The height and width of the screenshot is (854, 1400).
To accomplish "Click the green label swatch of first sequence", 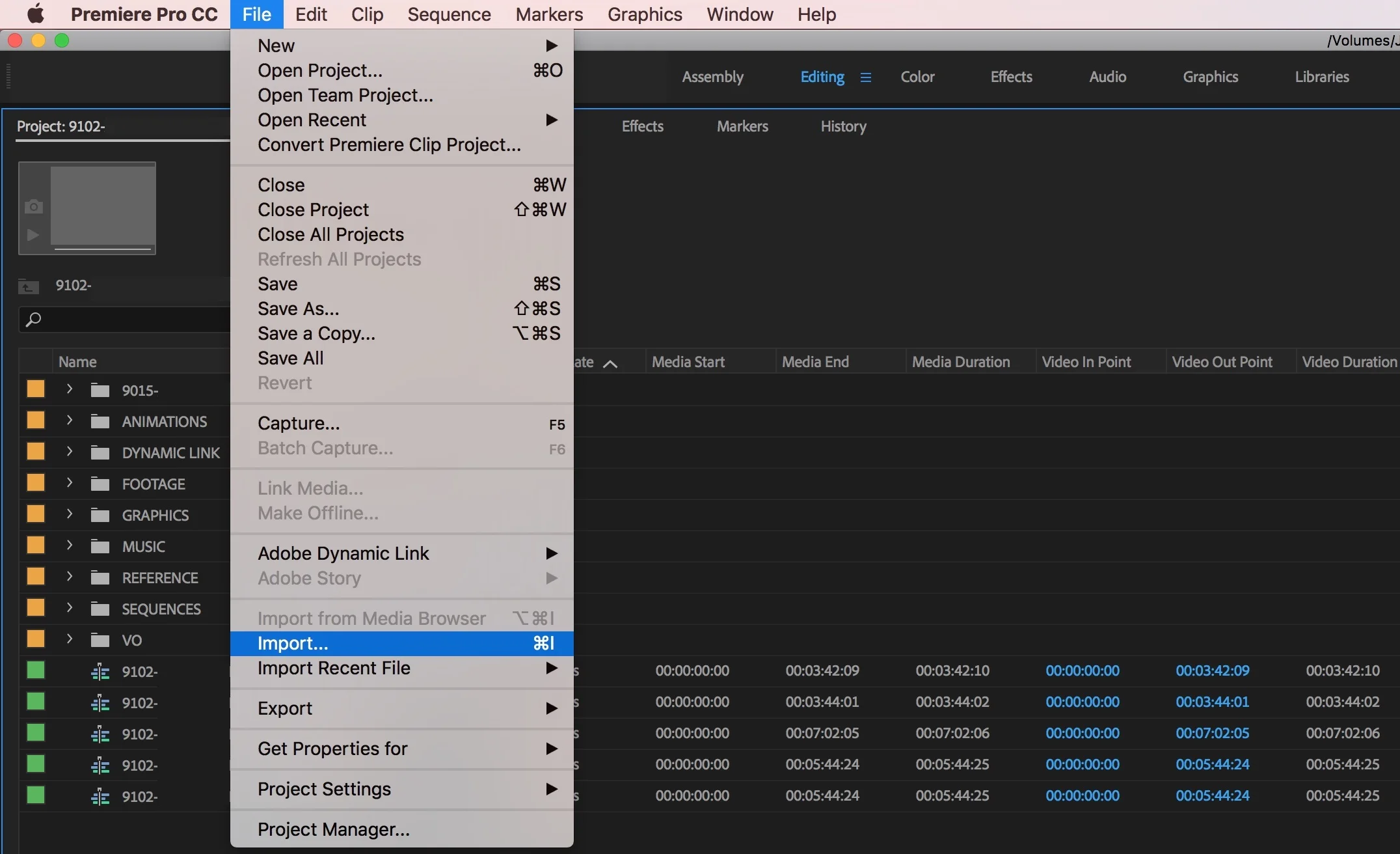I will 36,670.
